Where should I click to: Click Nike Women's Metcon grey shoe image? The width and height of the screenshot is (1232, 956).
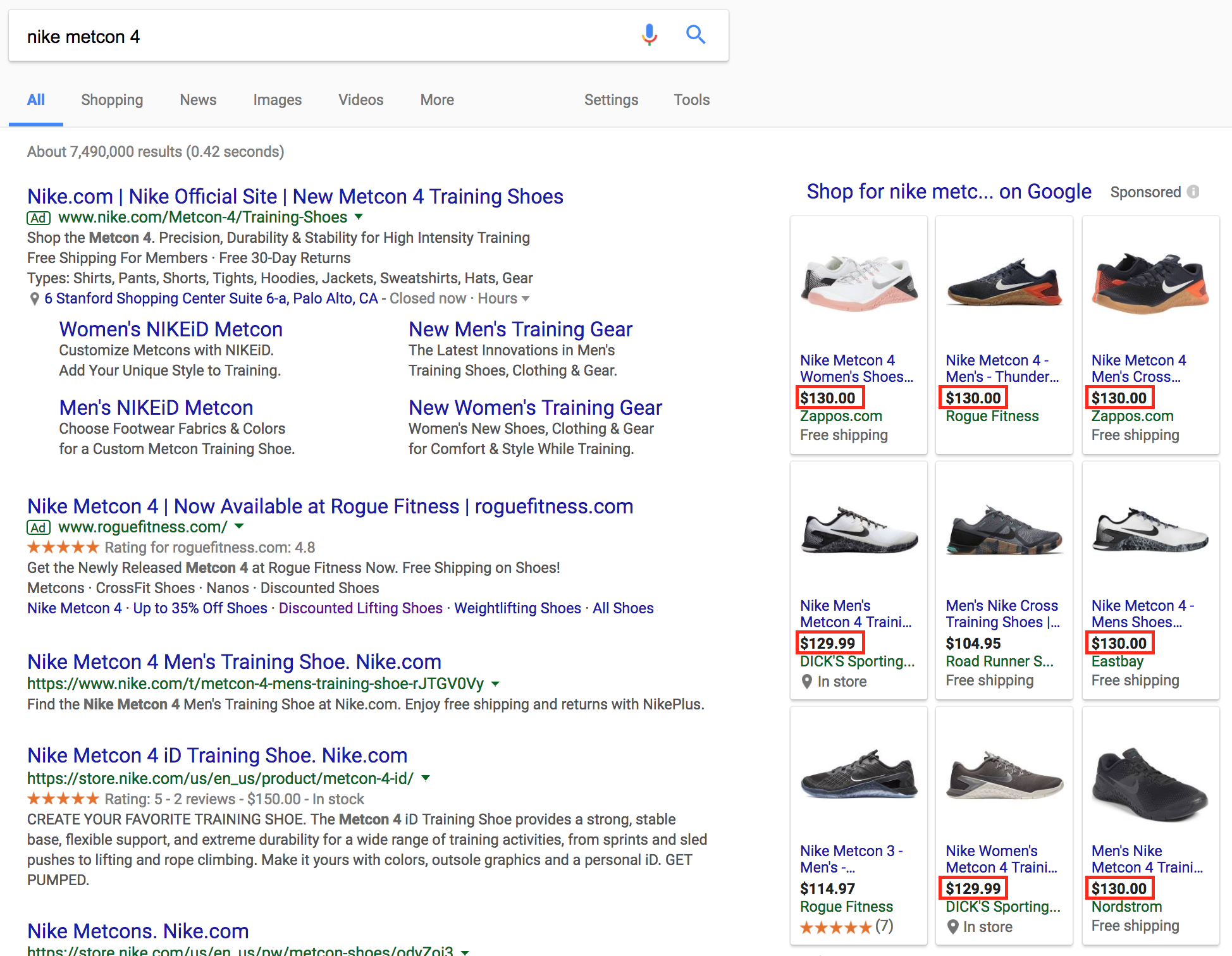[x=1004, y=775]
